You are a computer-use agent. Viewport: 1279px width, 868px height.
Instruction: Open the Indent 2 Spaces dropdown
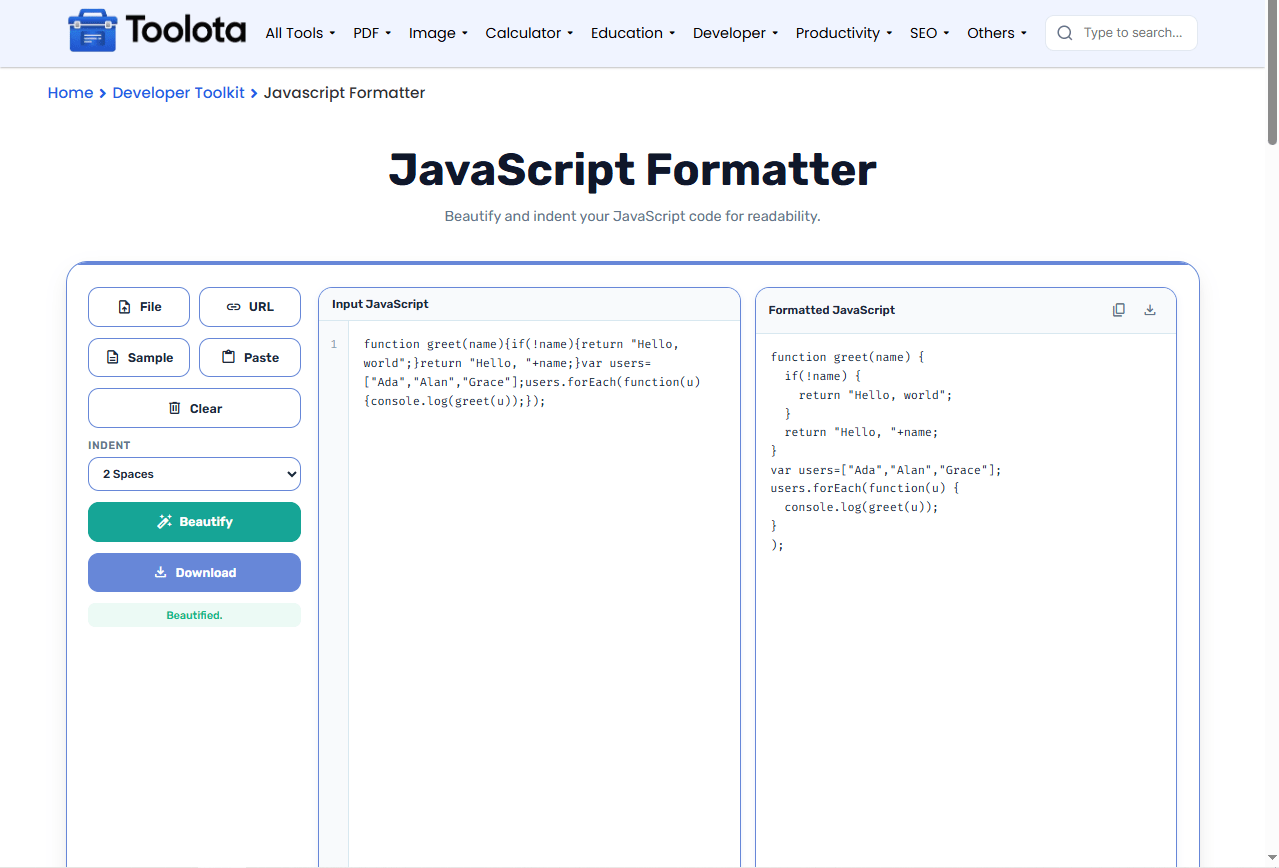pos(194,474)
